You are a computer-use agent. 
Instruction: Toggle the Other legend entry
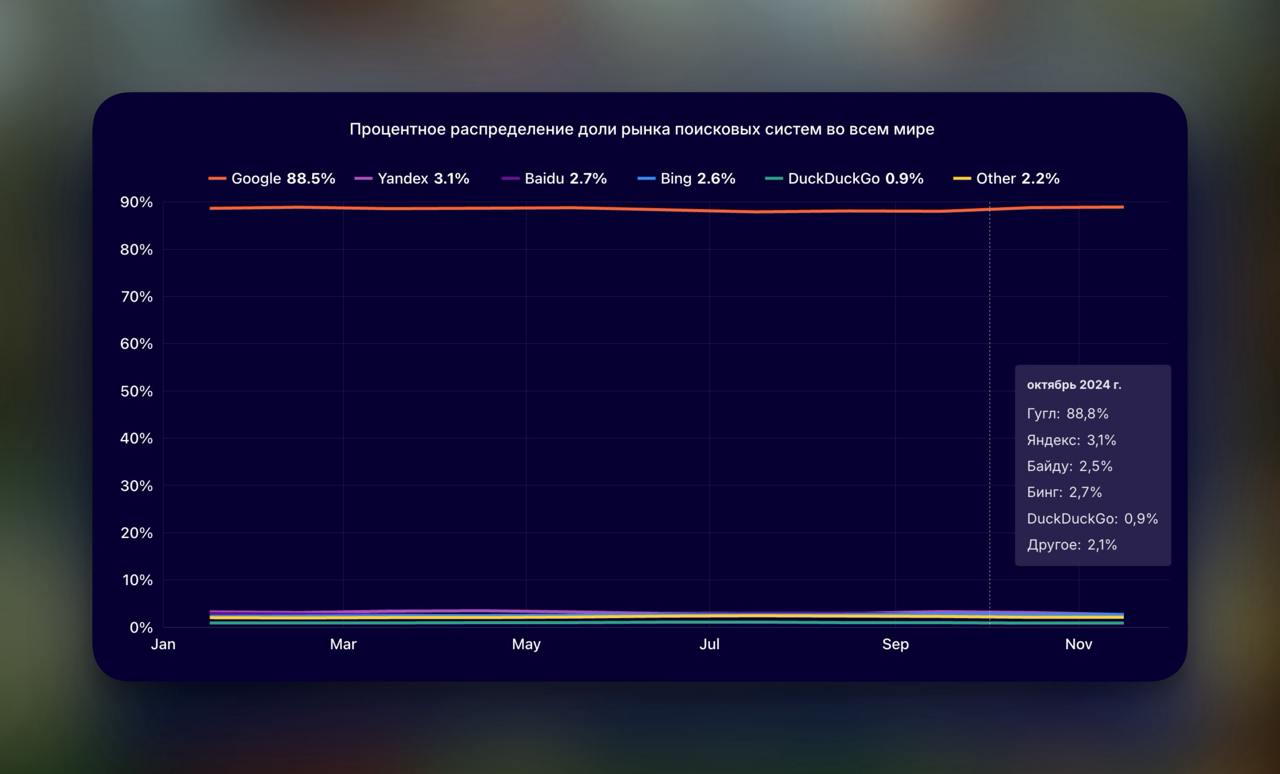tap(1006, 179)
